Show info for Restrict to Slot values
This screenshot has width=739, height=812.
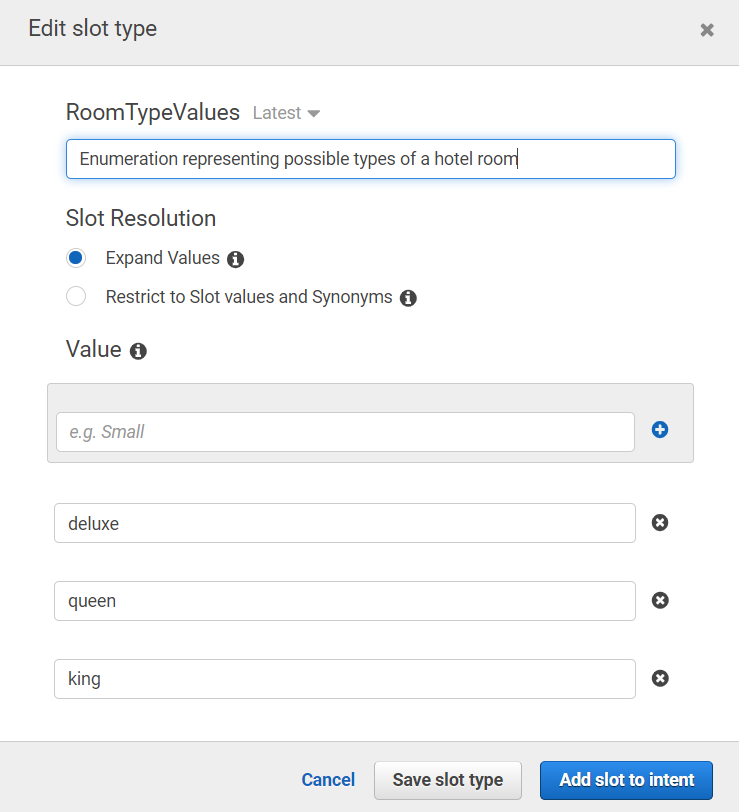[408, 298]
